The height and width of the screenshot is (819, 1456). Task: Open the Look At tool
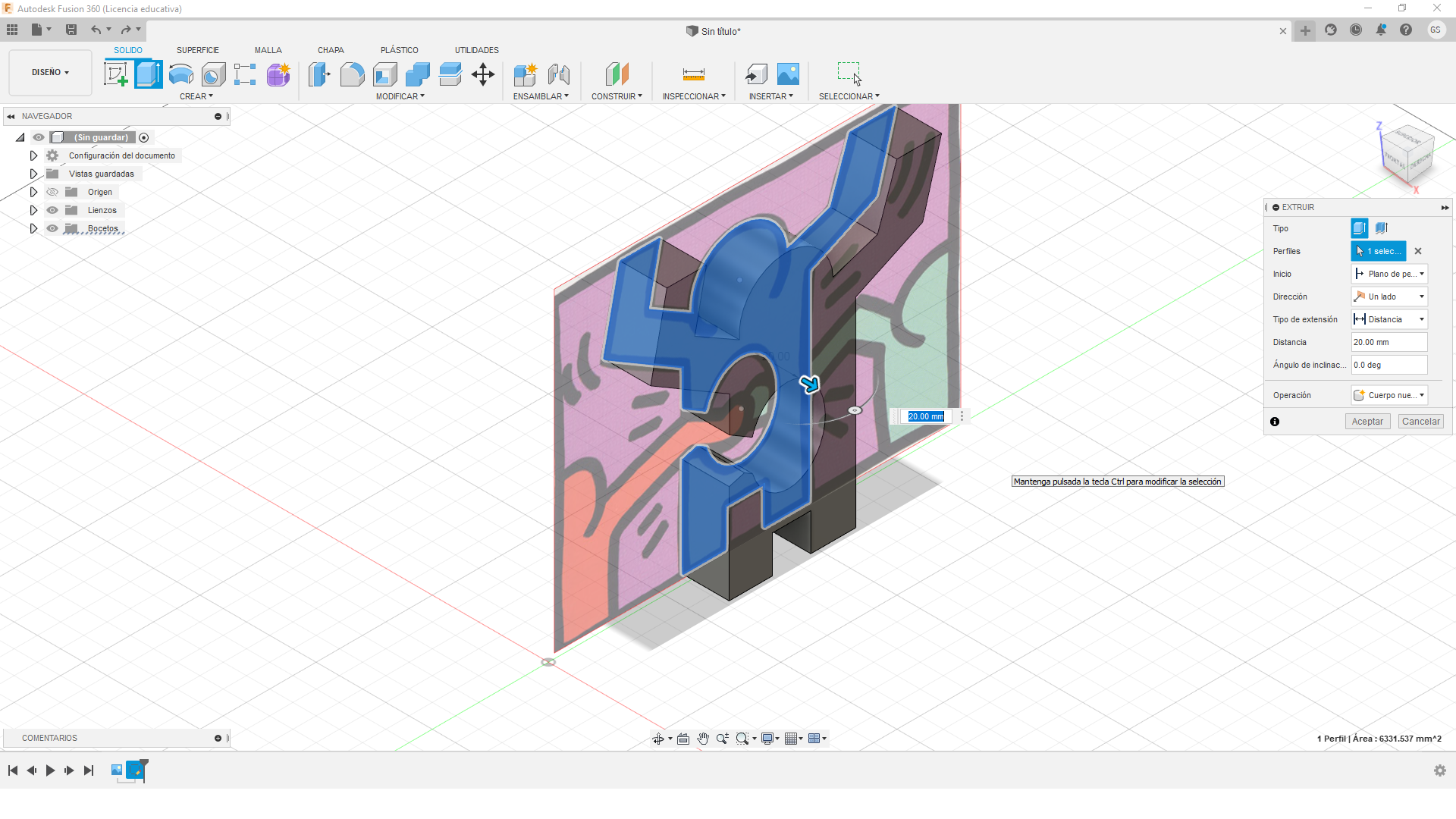click(683, 739)
